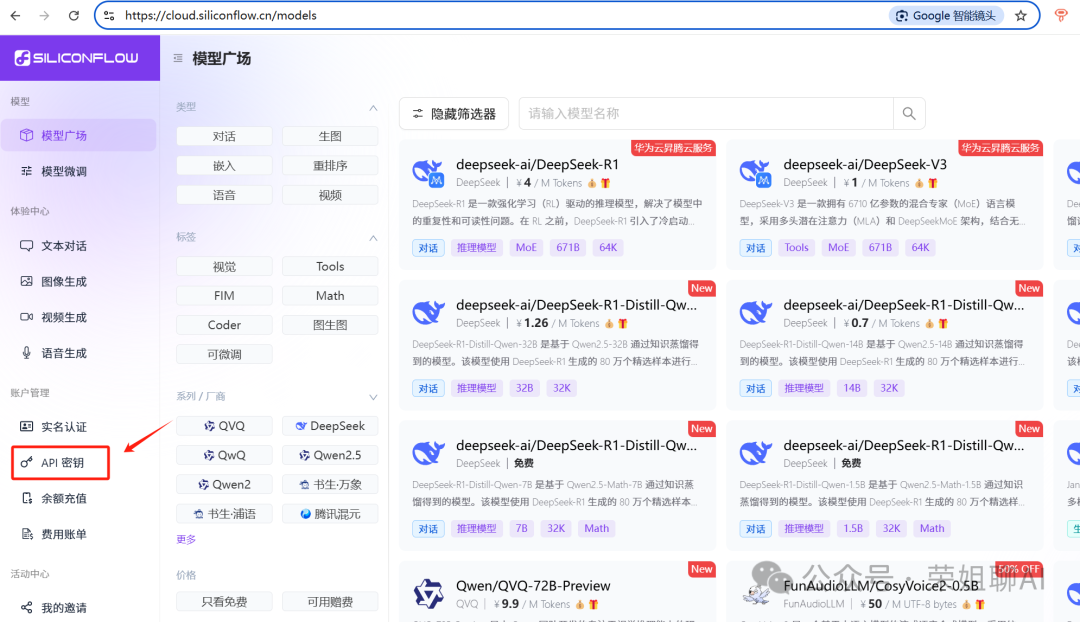The image size is (1080, 622).
Task: Open the ¥1.26 DeepSeek-R1-Distill-Qwen-32B card
Action: pyautogui.click(x=557, y=343)
